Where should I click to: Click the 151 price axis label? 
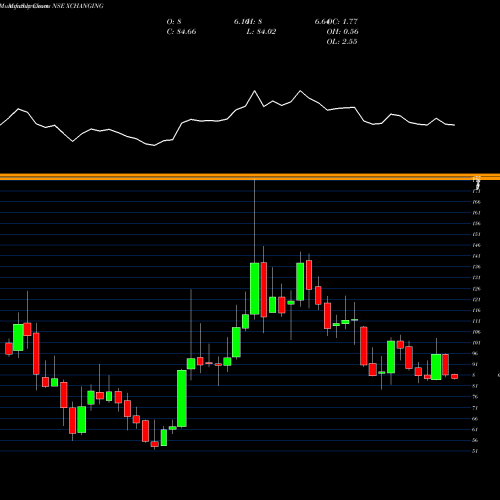pos(477,234)
